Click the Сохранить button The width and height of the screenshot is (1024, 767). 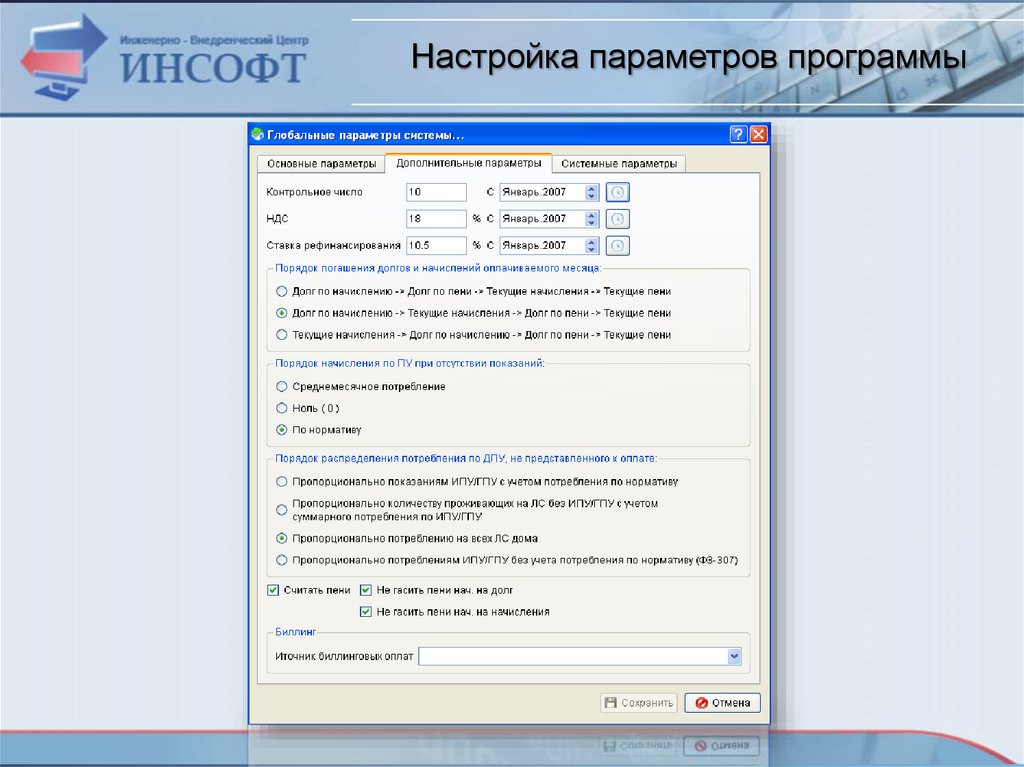coord(639,703)
